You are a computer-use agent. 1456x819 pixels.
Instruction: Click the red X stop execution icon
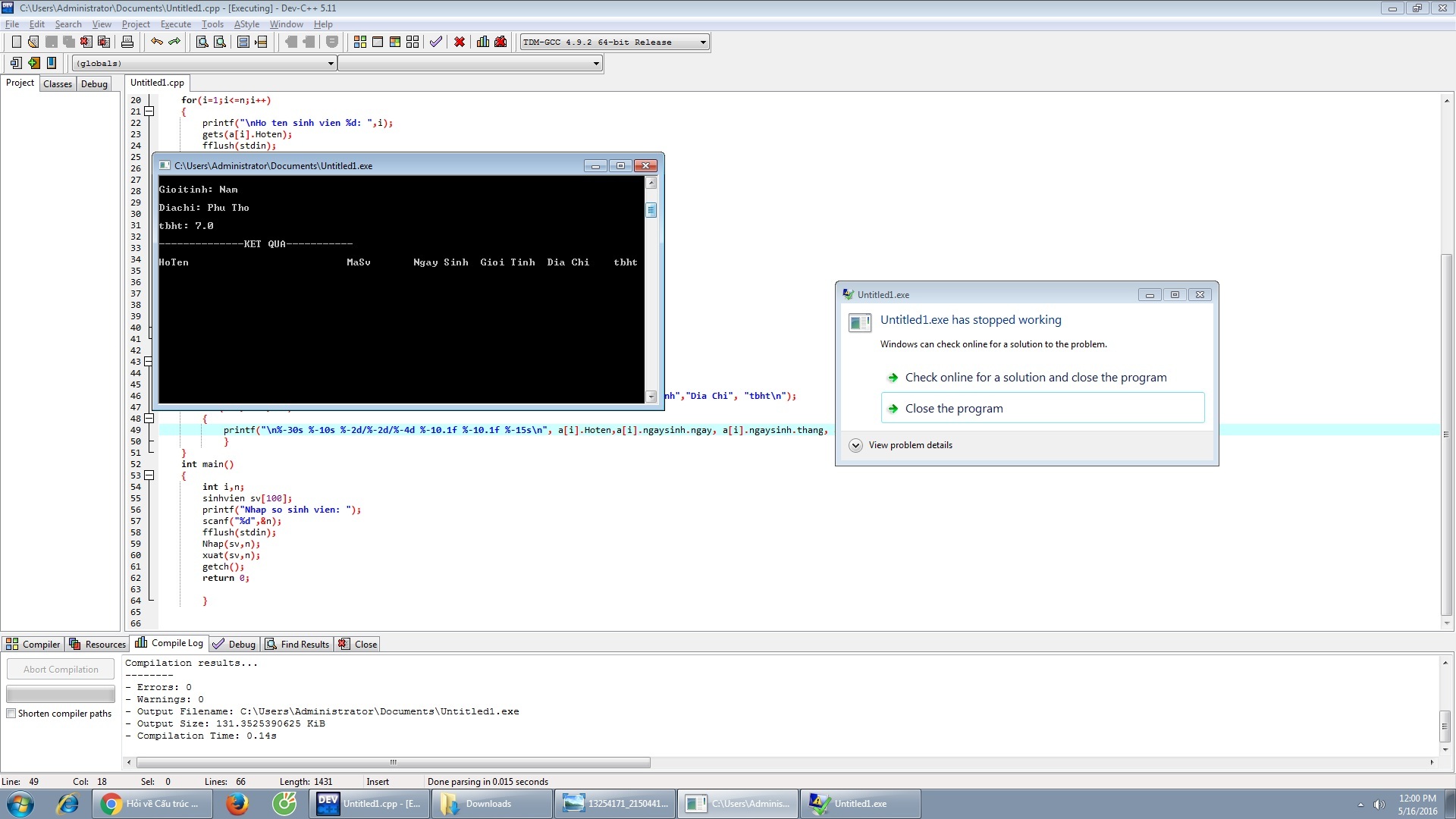click(460, 42)
